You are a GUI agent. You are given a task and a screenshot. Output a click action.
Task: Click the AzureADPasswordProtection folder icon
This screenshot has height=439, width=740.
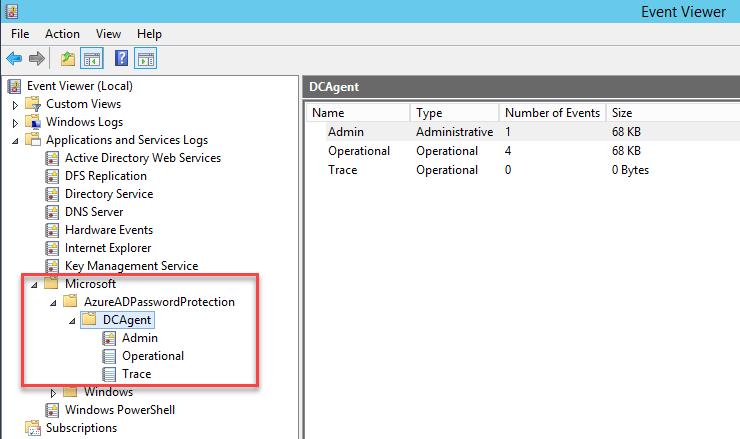[x=70, y=301]
